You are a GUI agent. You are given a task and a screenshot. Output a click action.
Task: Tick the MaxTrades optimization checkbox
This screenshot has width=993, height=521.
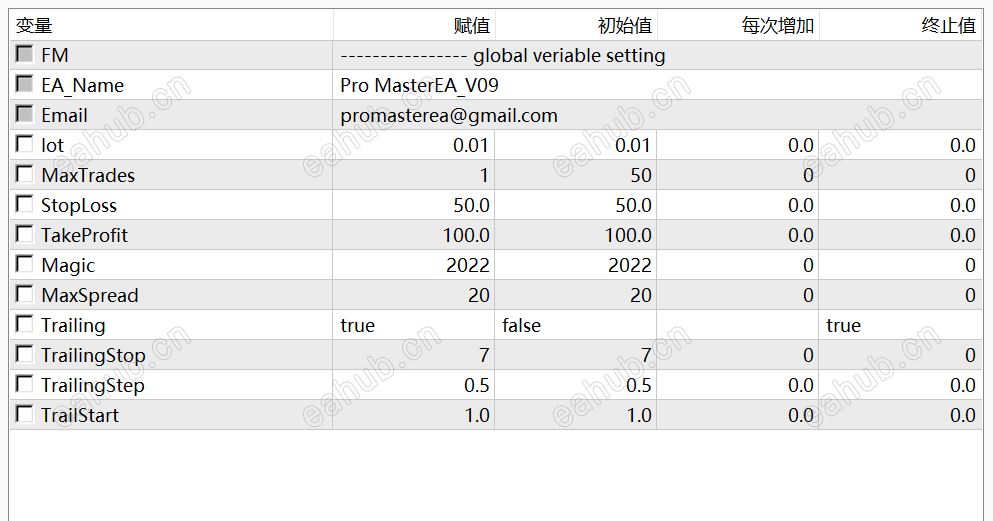(24, 174)
